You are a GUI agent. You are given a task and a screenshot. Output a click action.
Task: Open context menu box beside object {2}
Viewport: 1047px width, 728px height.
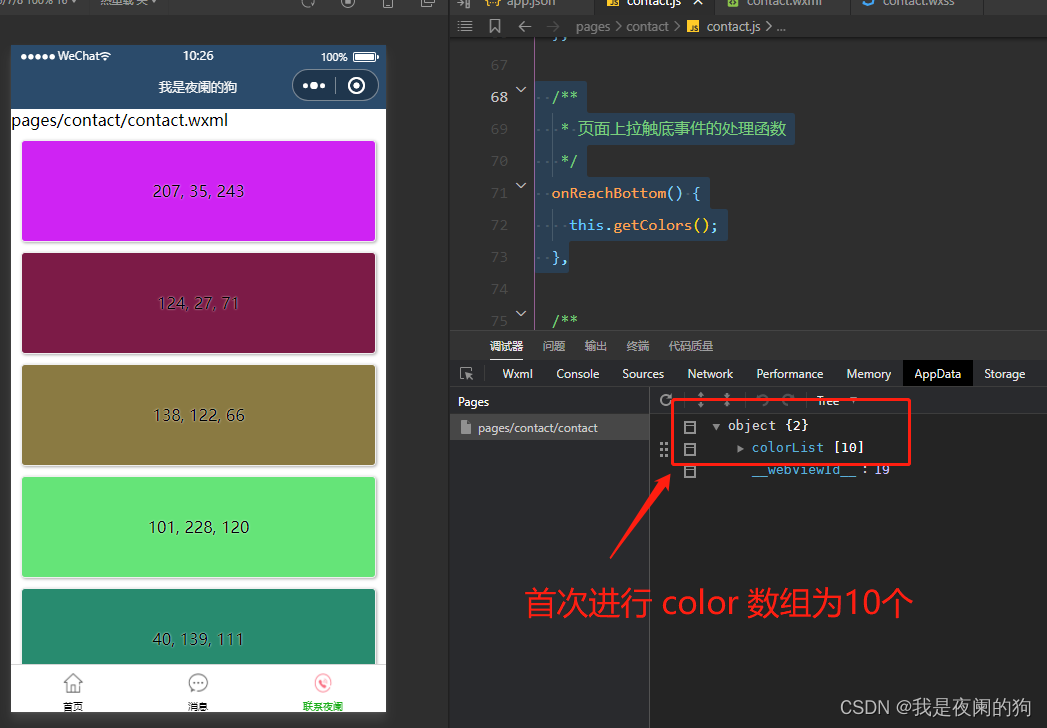pyautogui.click(x=690, y=427)
